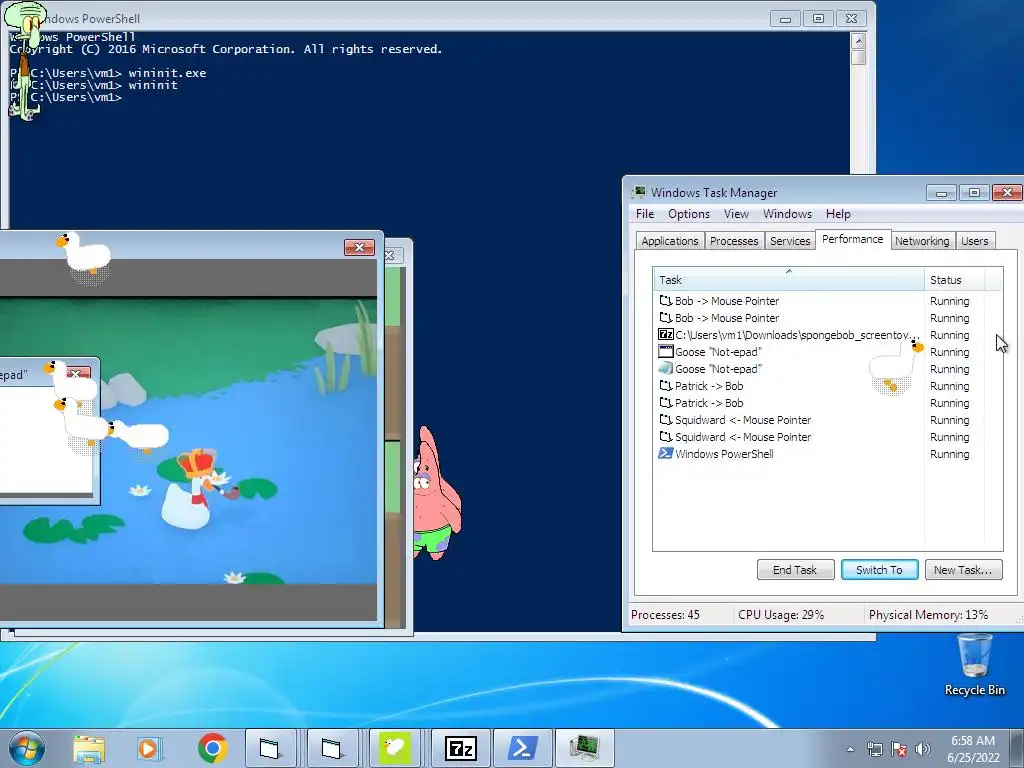Viewport: 1024px width, 768px height.
Task: Open the Task Manager Options menu
Action: click(688, 214)
